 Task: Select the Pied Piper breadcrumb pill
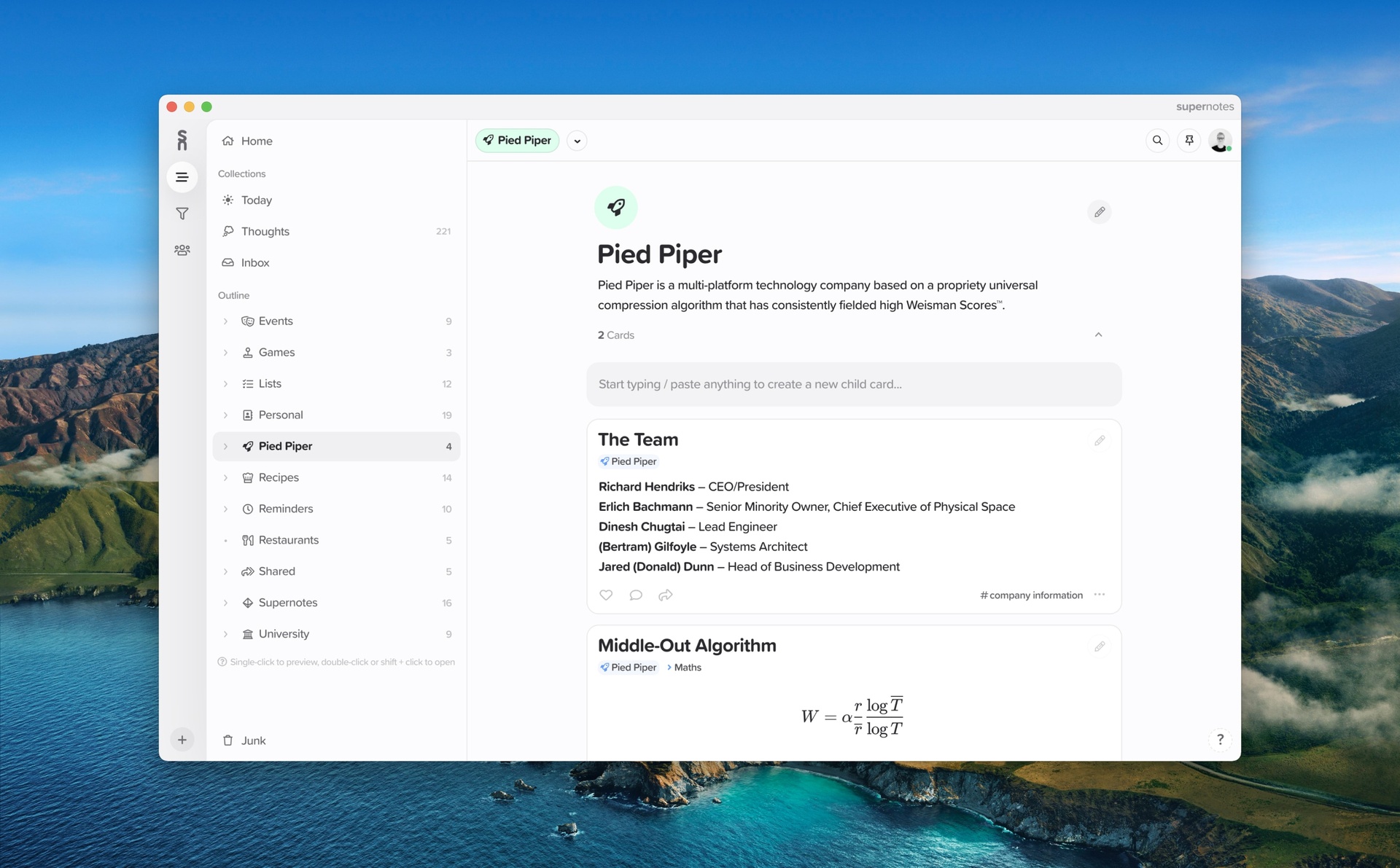point(517,140)
